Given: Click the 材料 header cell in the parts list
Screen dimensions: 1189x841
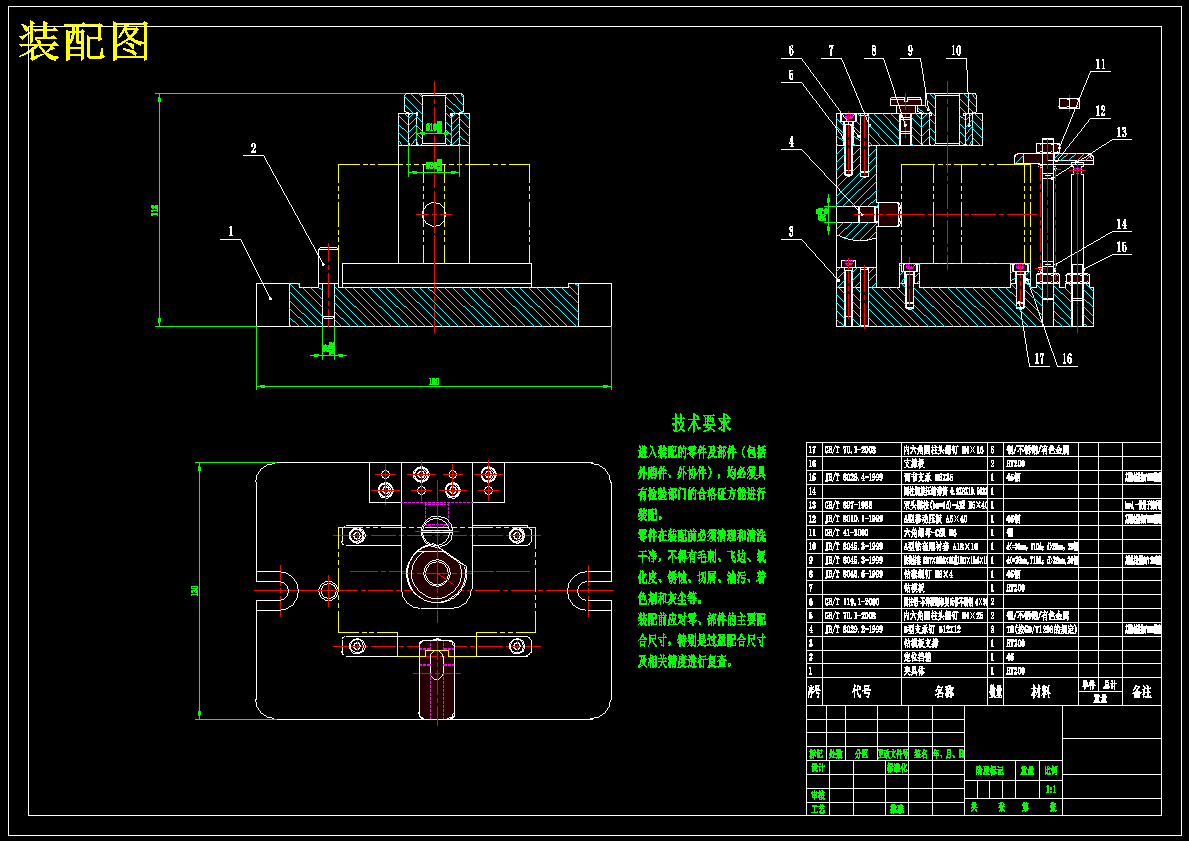Looking at the screenshot, I should coord(1040,692).
